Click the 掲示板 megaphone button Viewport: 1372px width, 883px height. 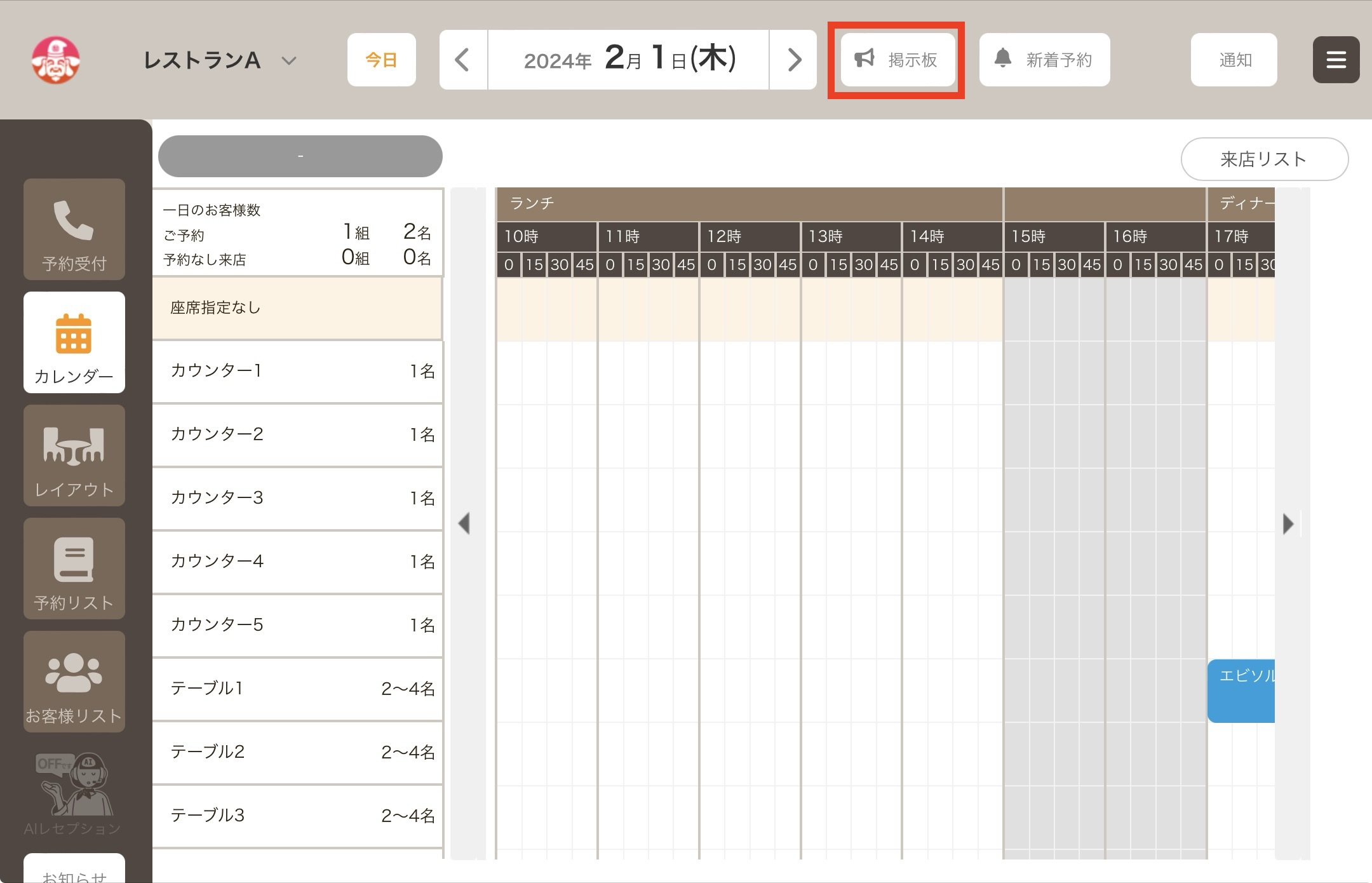click(x=898, y=60)
